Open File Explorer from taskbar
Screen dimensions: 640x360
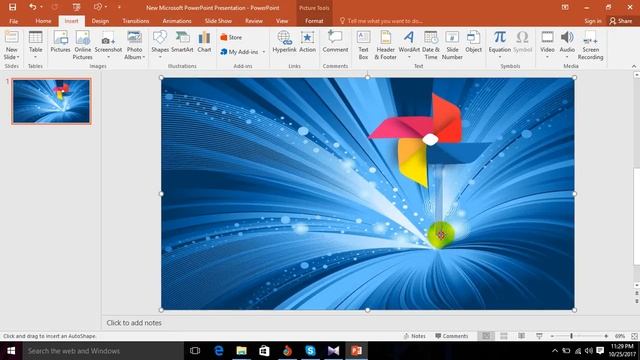pos(242,351)
